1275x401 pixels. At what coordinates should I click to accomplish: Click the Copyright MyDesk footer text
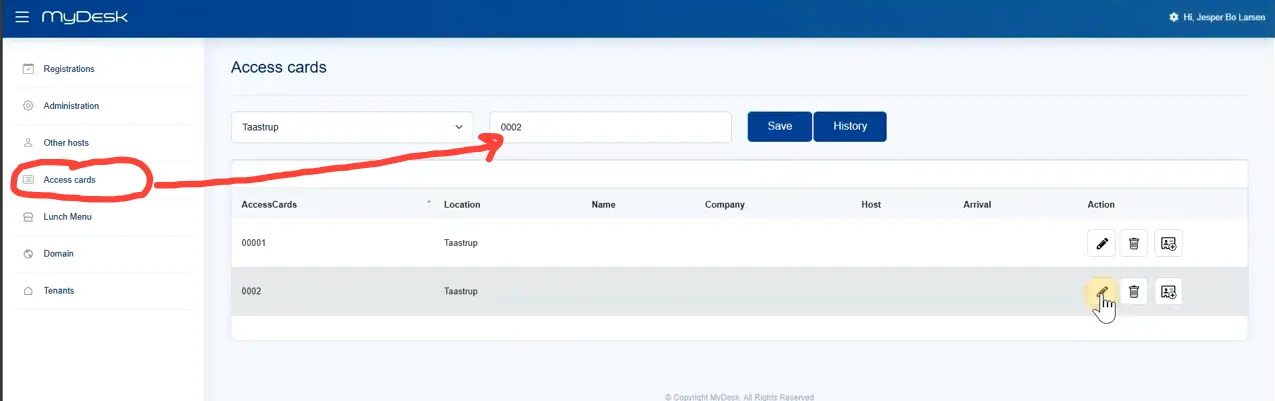tap(739, 397)
